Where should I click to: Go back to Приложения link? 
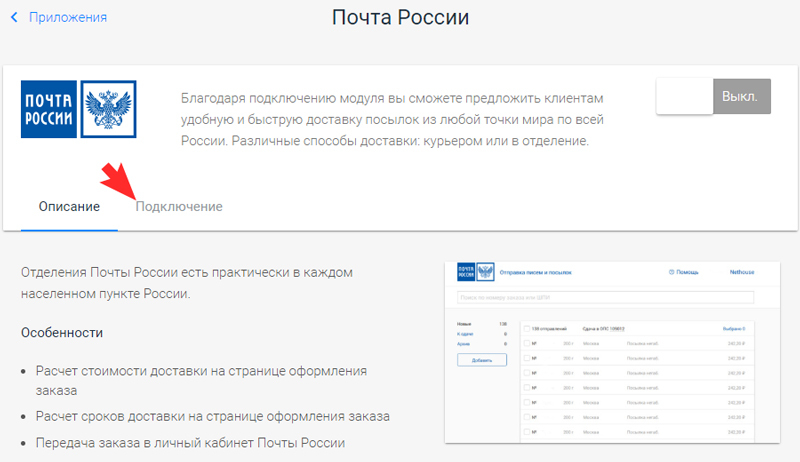point(68,17)
